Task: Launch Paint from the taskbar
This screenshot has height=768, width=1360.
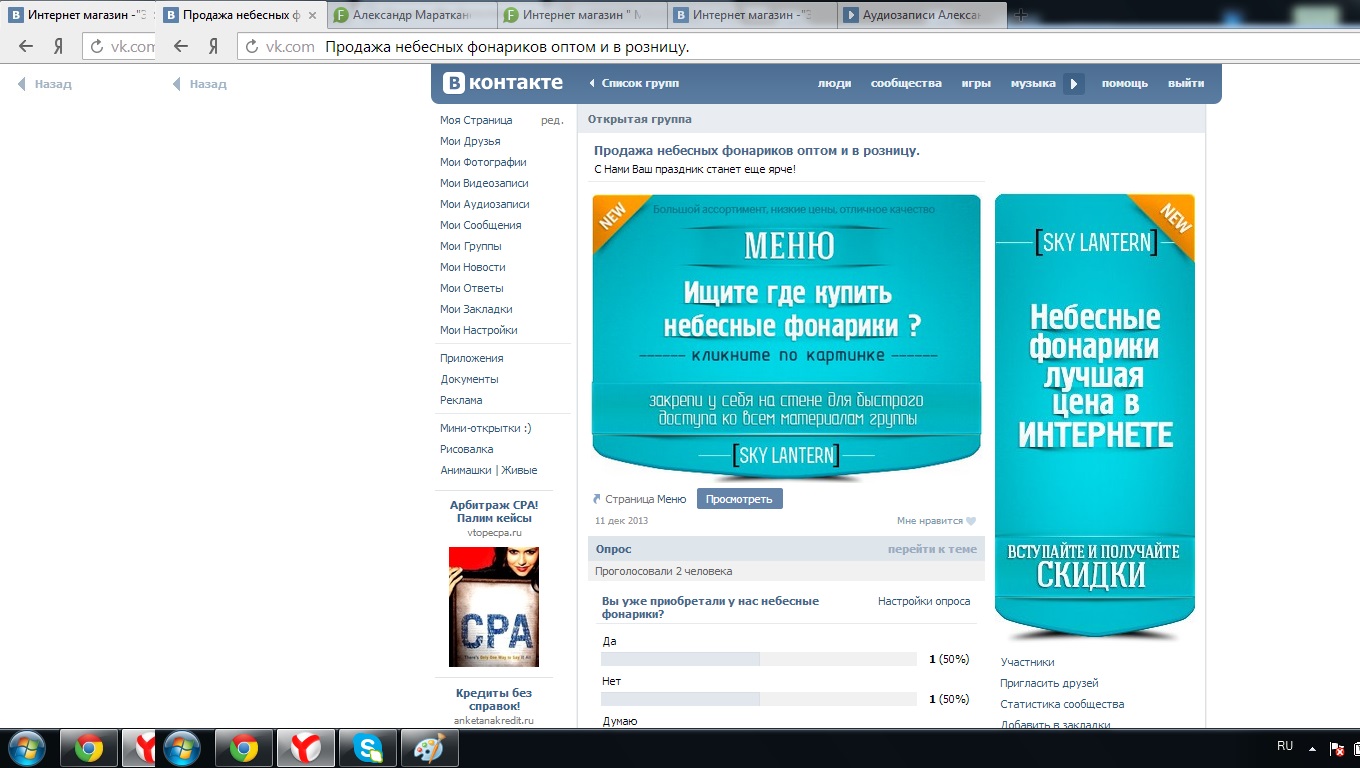Action: 430,748
